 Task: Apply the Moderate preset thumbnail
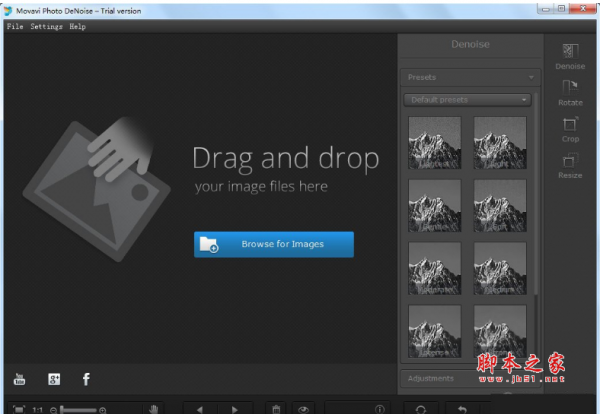click(x=435, y=268)
